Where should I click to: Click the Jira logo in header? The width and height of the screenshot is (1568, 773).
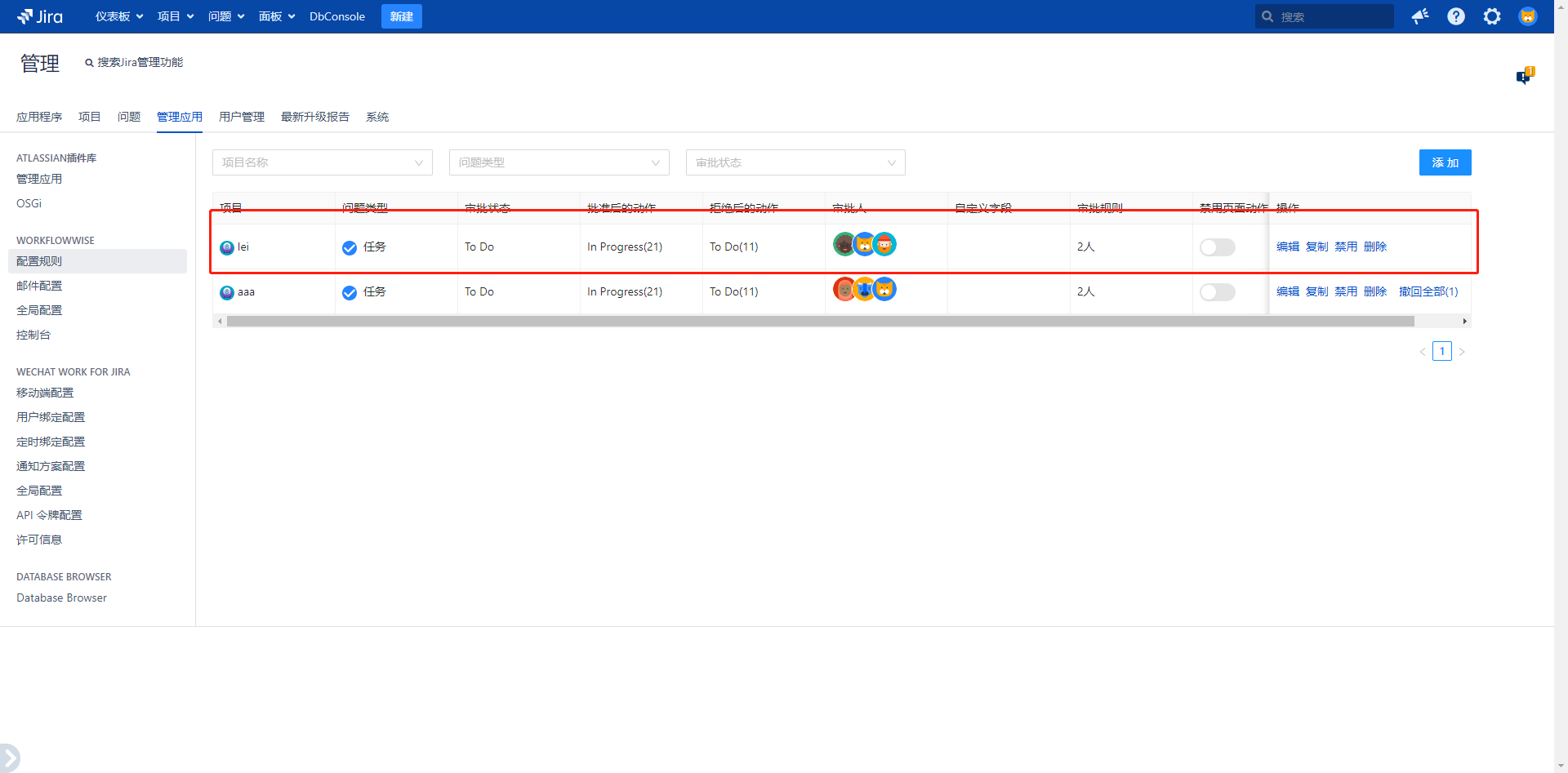[x=40, y=16]
